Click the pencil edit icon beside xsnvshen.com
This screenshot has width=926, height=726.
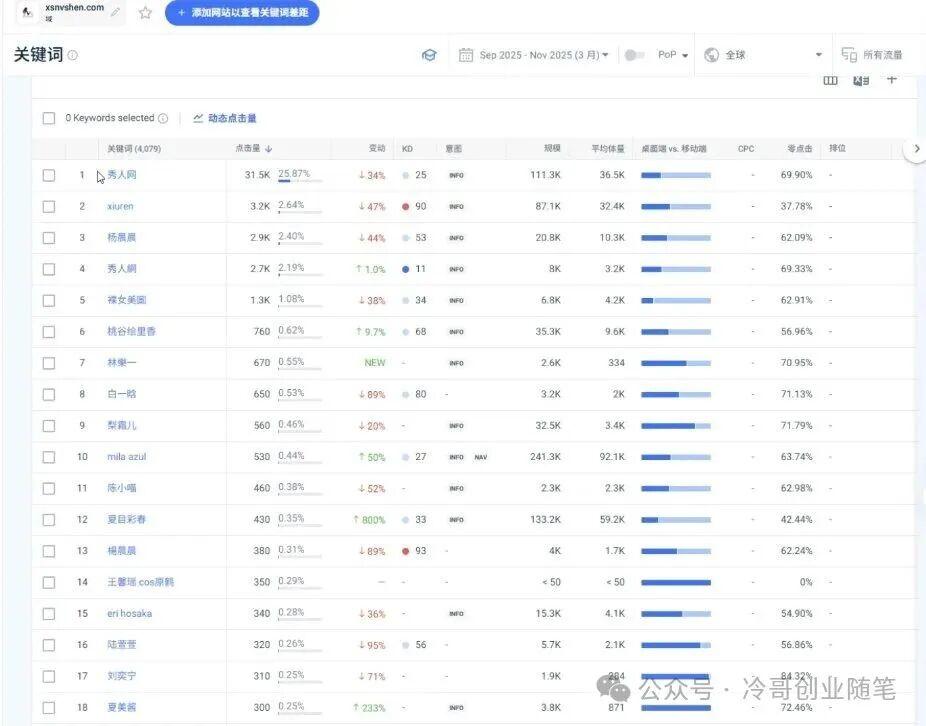[116, 12]
